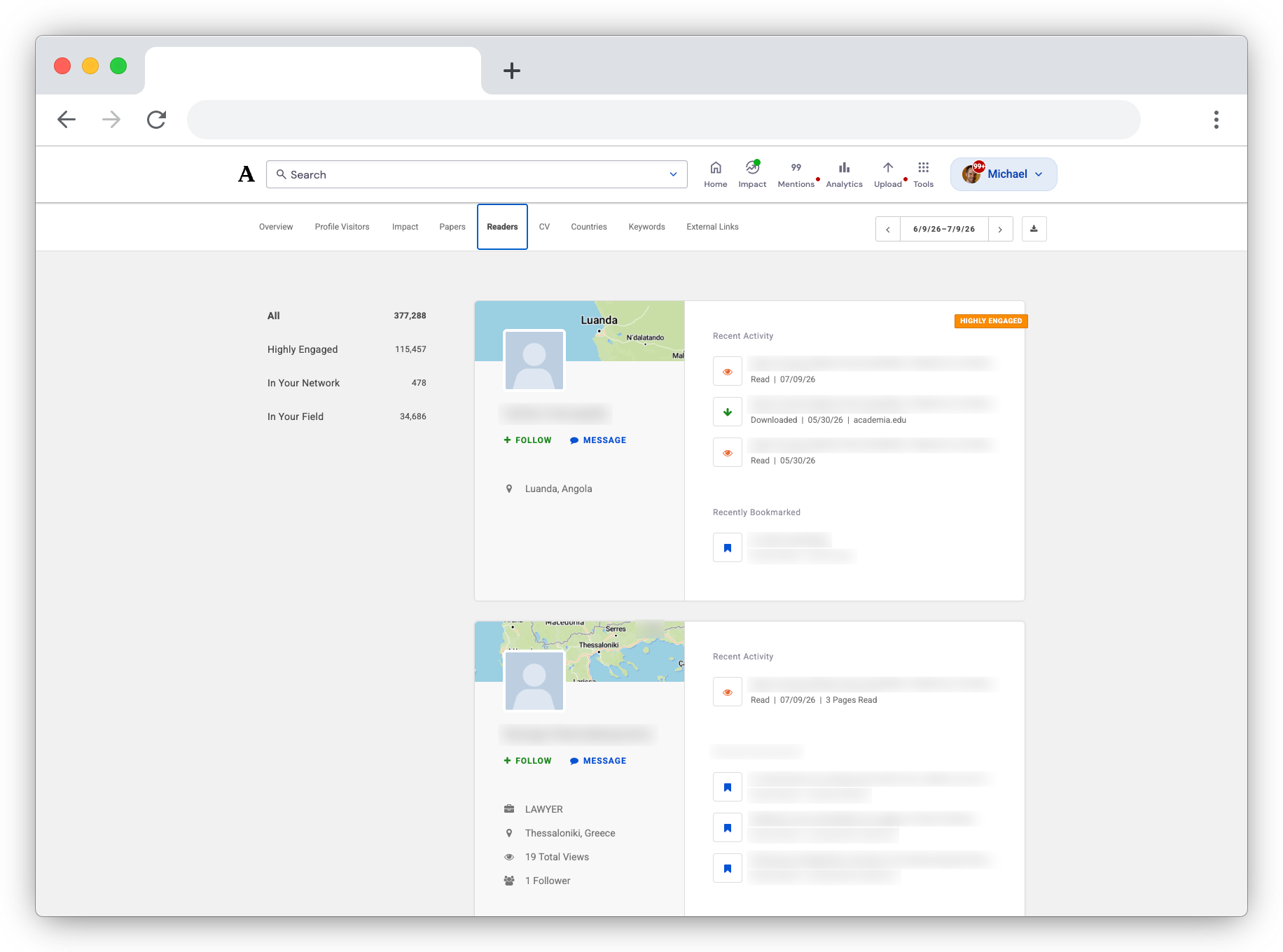Open Analytics in the top navigation

pos(844,174)
